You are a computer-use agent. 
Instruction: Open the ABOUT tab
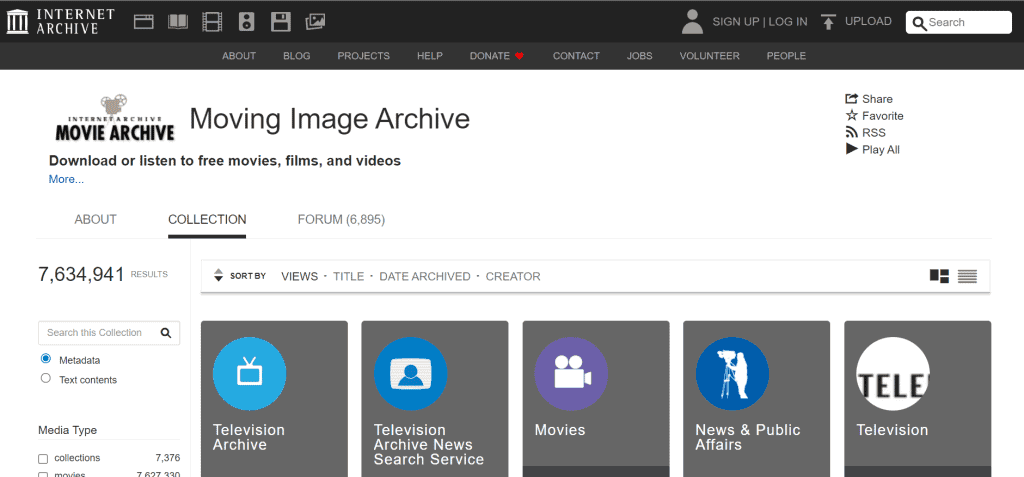tap(95, 220)
